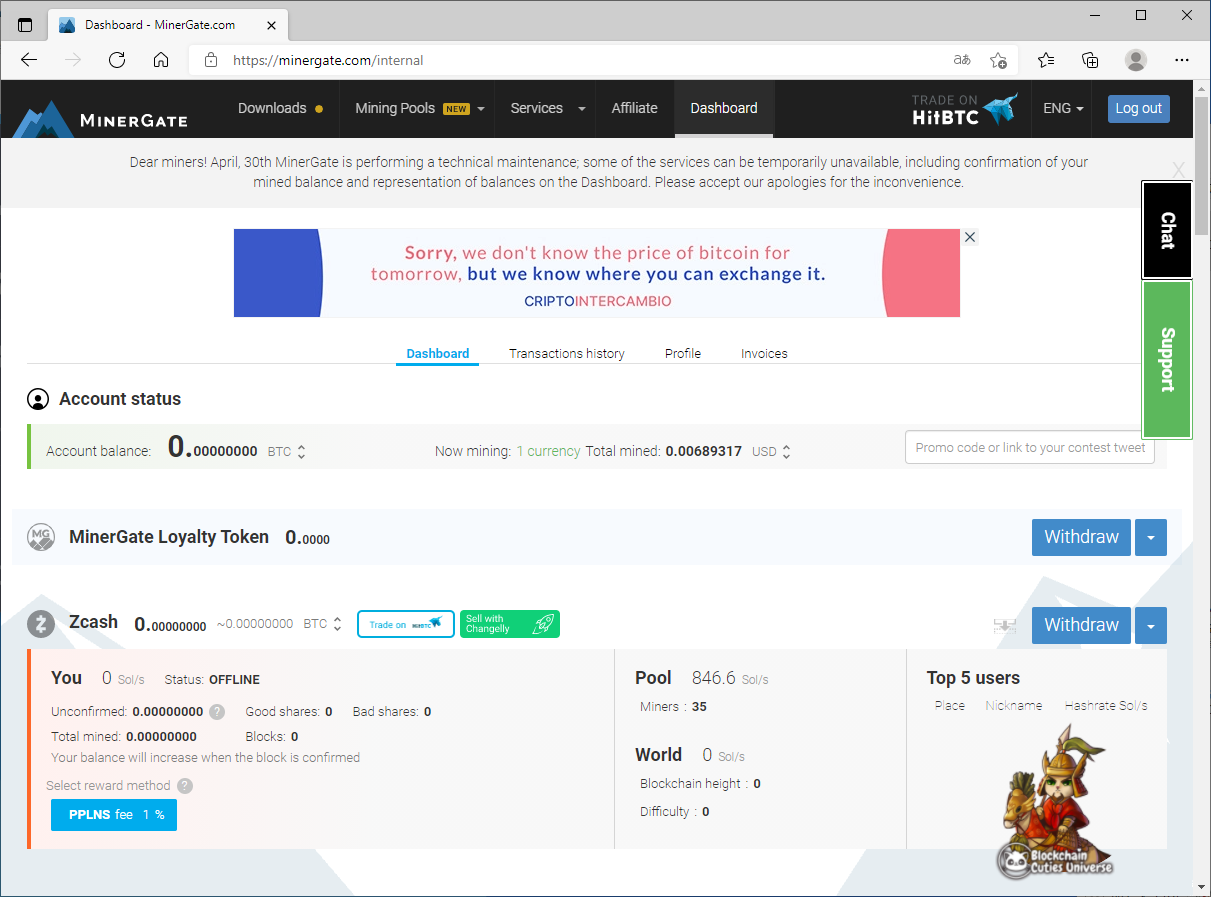Click the MinerGate Loyalty Token icon
1211x897 pixels.
[x=41, y=537]
